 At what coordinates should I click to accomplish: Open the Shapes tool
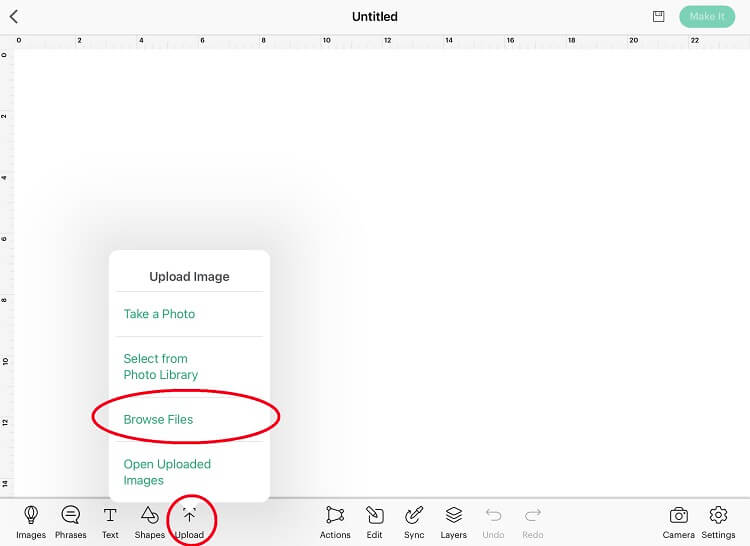(x=150, y=523)
